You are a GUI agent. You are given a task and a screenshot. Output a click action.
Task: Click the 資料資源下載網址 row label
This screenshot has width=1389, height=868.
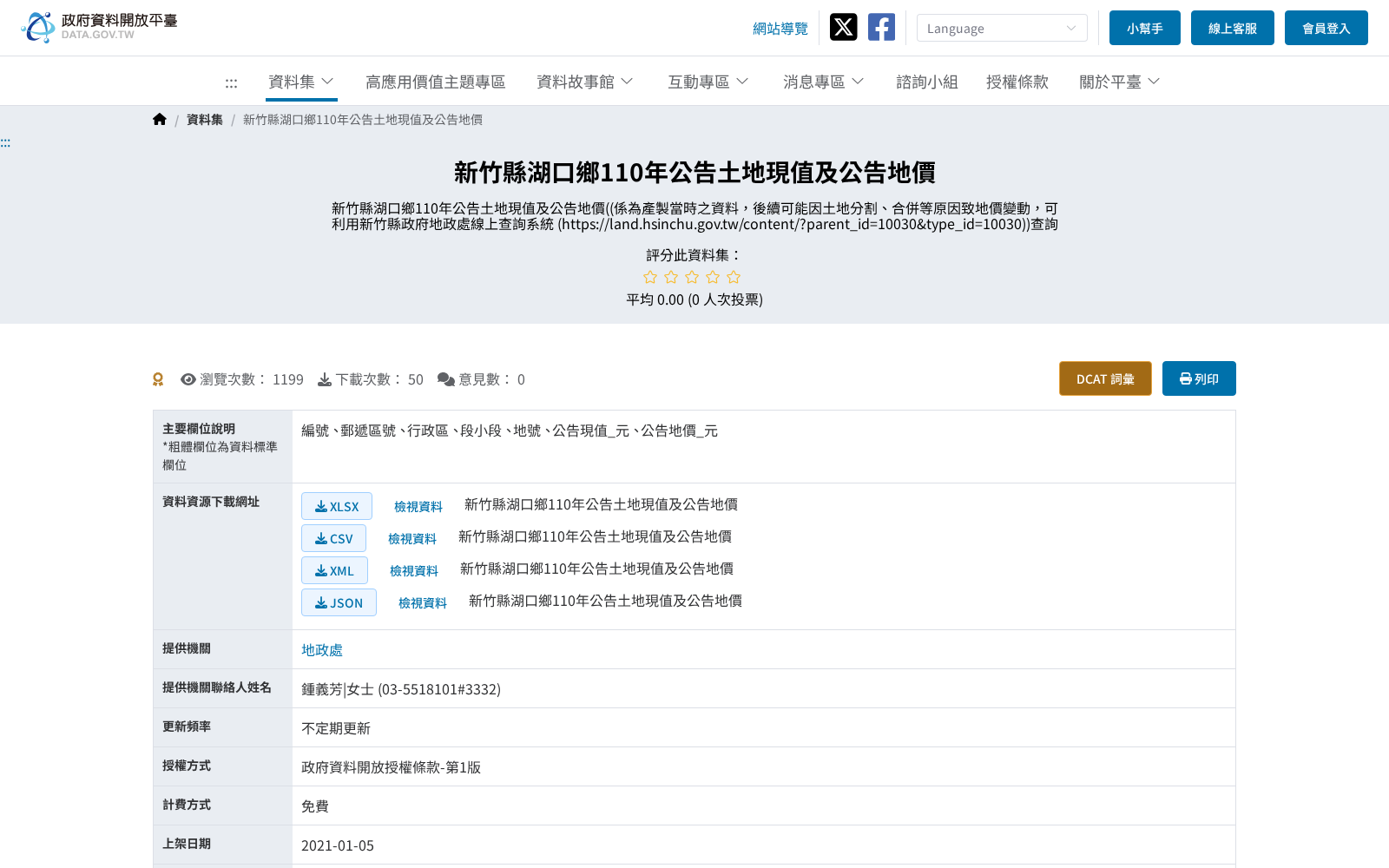coord(211,502)
